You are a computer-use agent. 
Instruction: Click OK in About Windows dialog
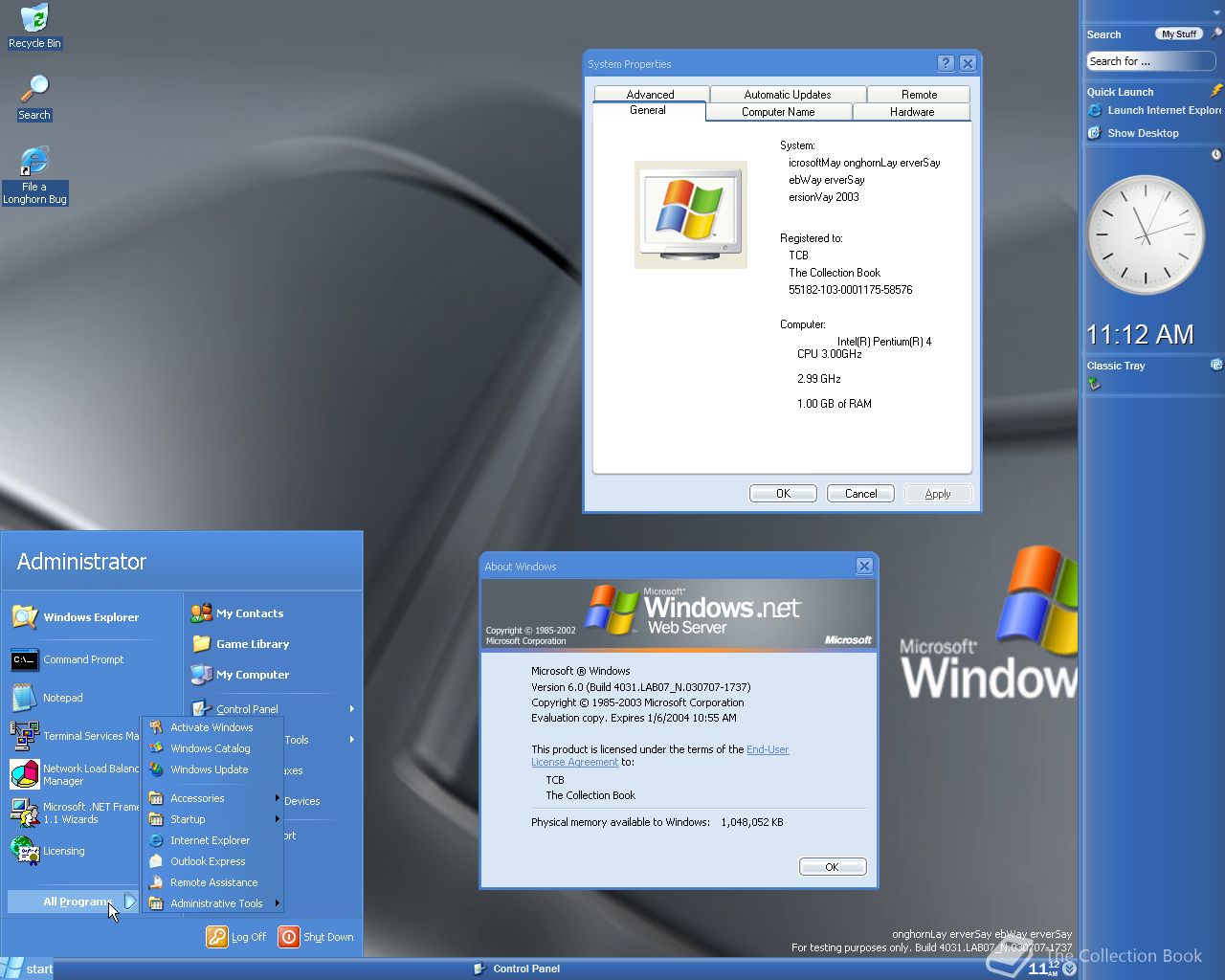(x=833, y=867)
